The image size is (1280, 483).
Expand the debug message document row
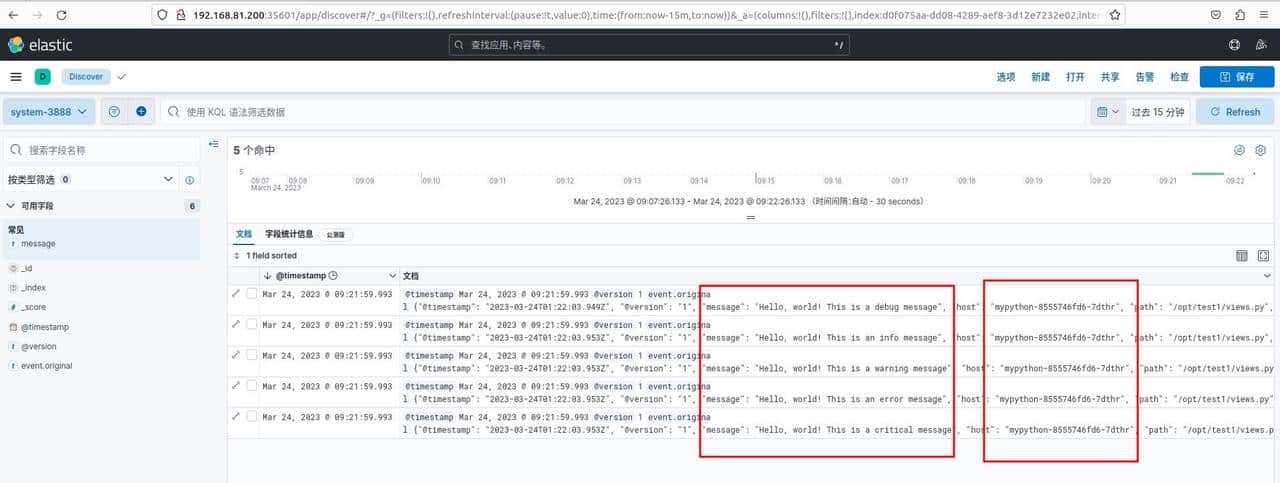tap(236, 294)
